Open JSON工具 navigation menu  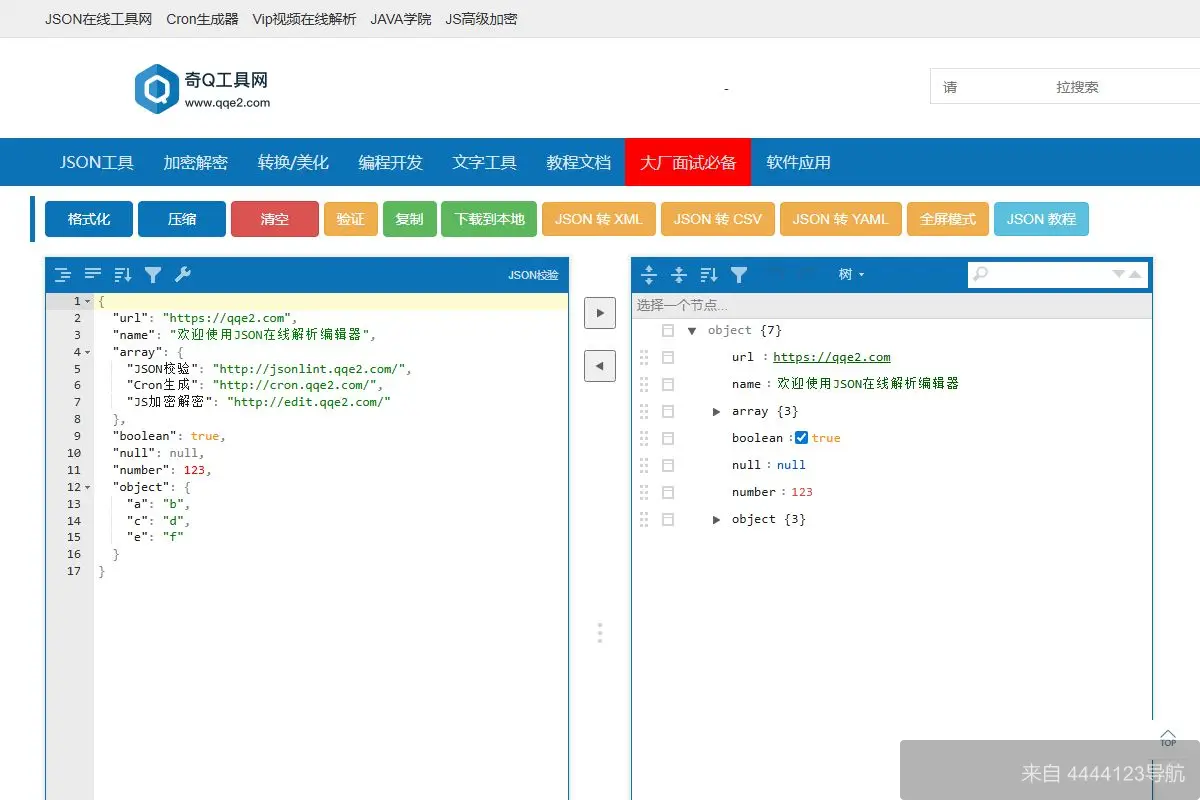tap(97, 162)
